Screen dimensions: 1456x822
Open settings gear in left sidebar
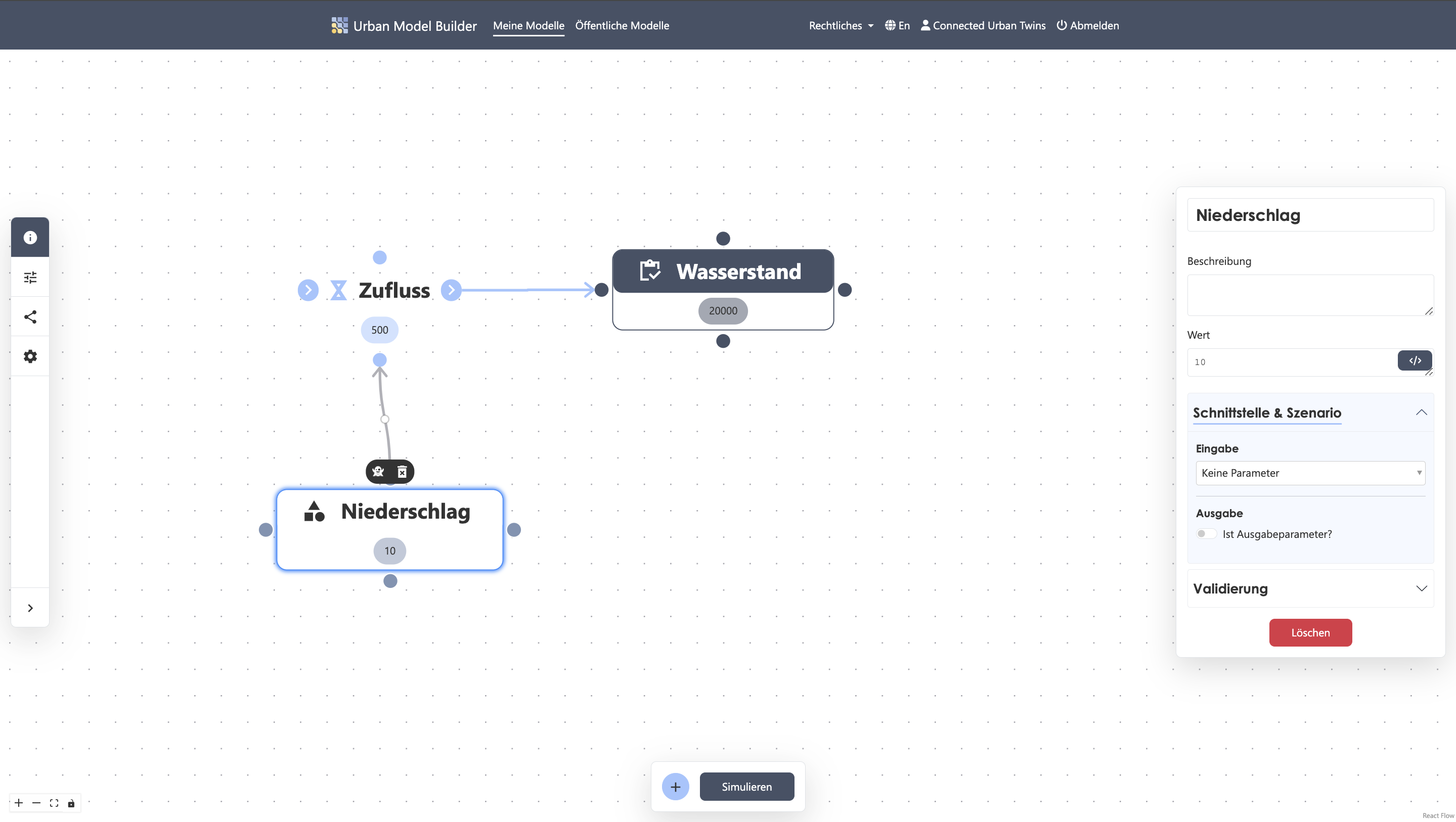click(30, 356)
